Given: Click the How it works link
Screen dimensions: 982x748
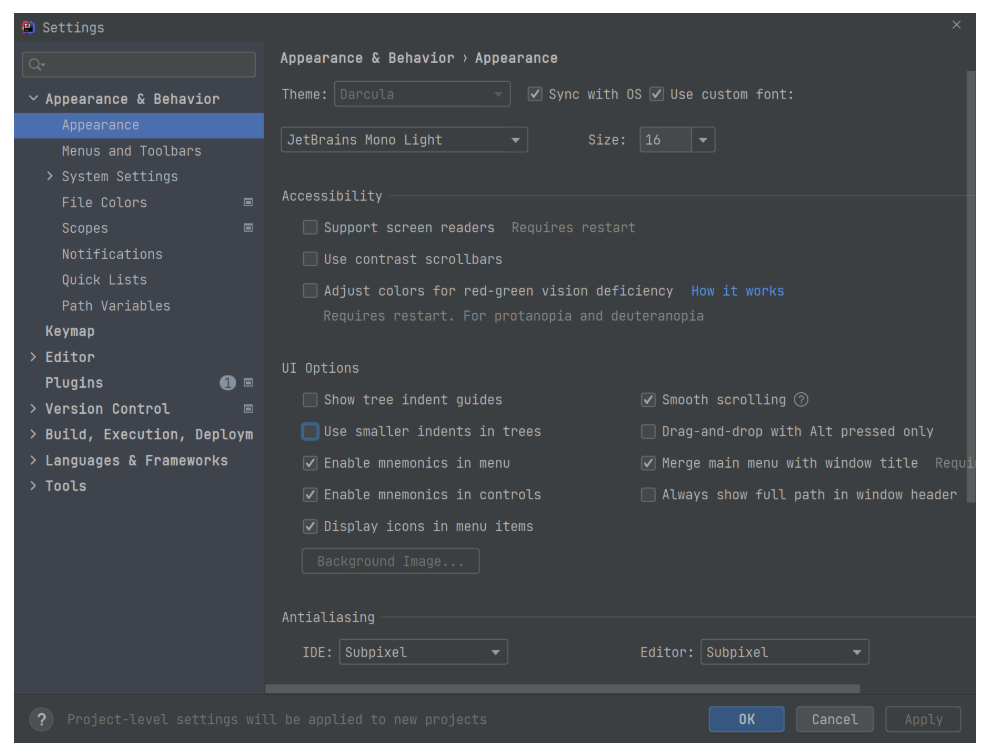Looking at the screenshot, I should point(738,290).
